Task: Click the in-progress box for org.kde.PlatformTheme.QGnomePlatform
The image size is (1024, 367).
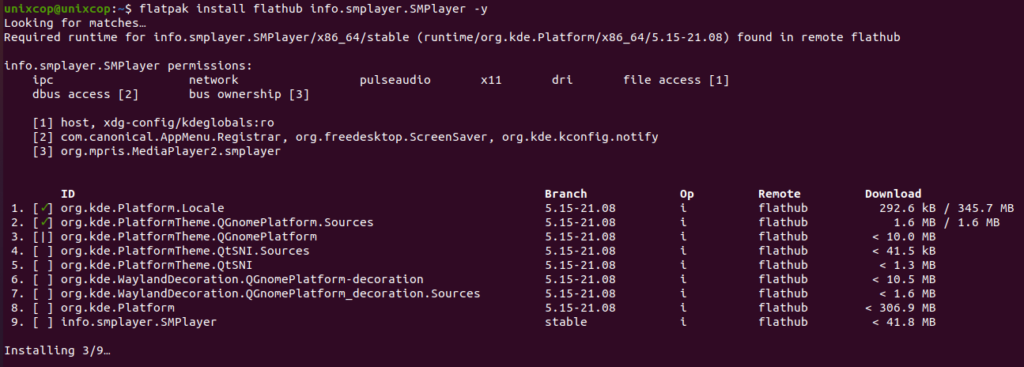Action: (x=43, y=236)
